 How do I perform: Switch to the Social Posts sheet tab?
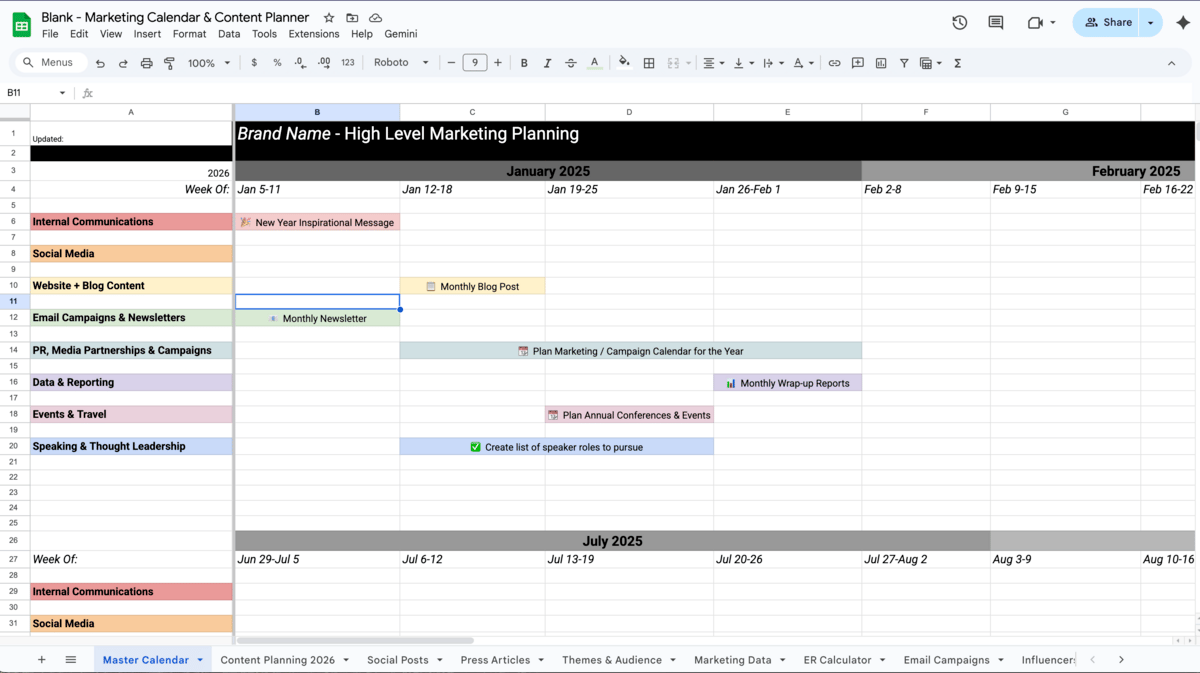(398, 659)
